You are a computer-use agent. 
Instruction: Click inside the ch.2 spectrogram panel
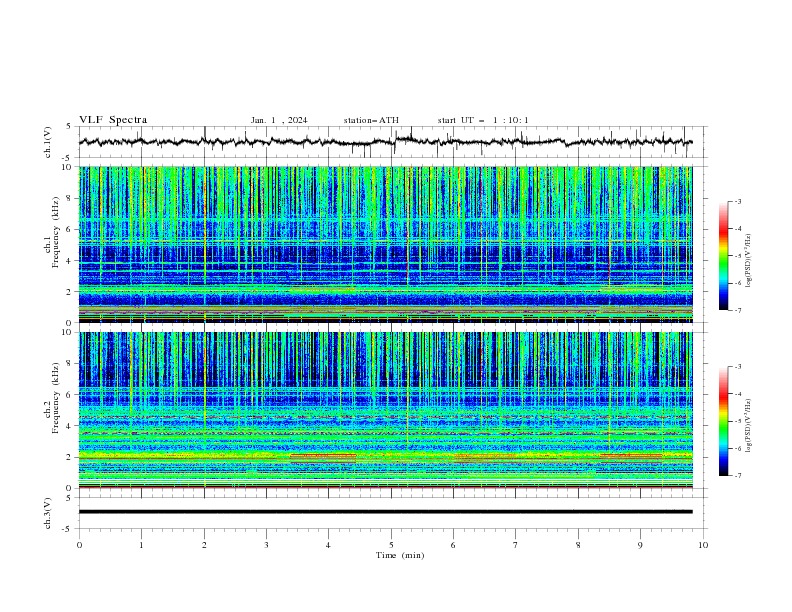click(385, 410)
